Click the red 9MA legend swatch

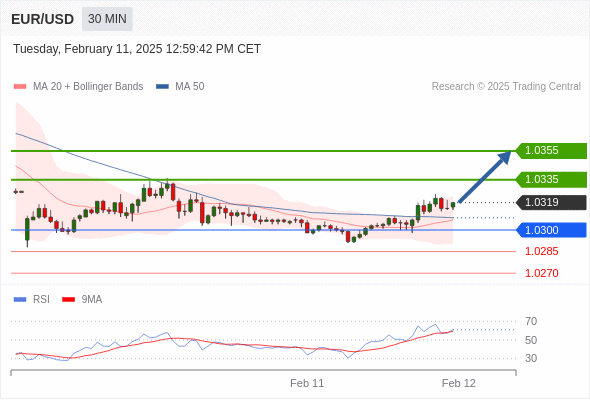coord(68,300)
